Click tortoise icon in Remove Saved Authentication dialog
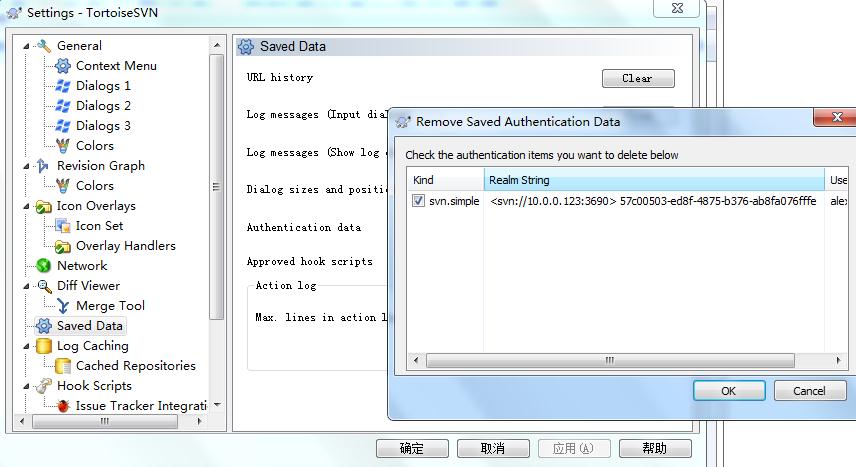Viewport: 856px width, 467px height. point(403,121)
